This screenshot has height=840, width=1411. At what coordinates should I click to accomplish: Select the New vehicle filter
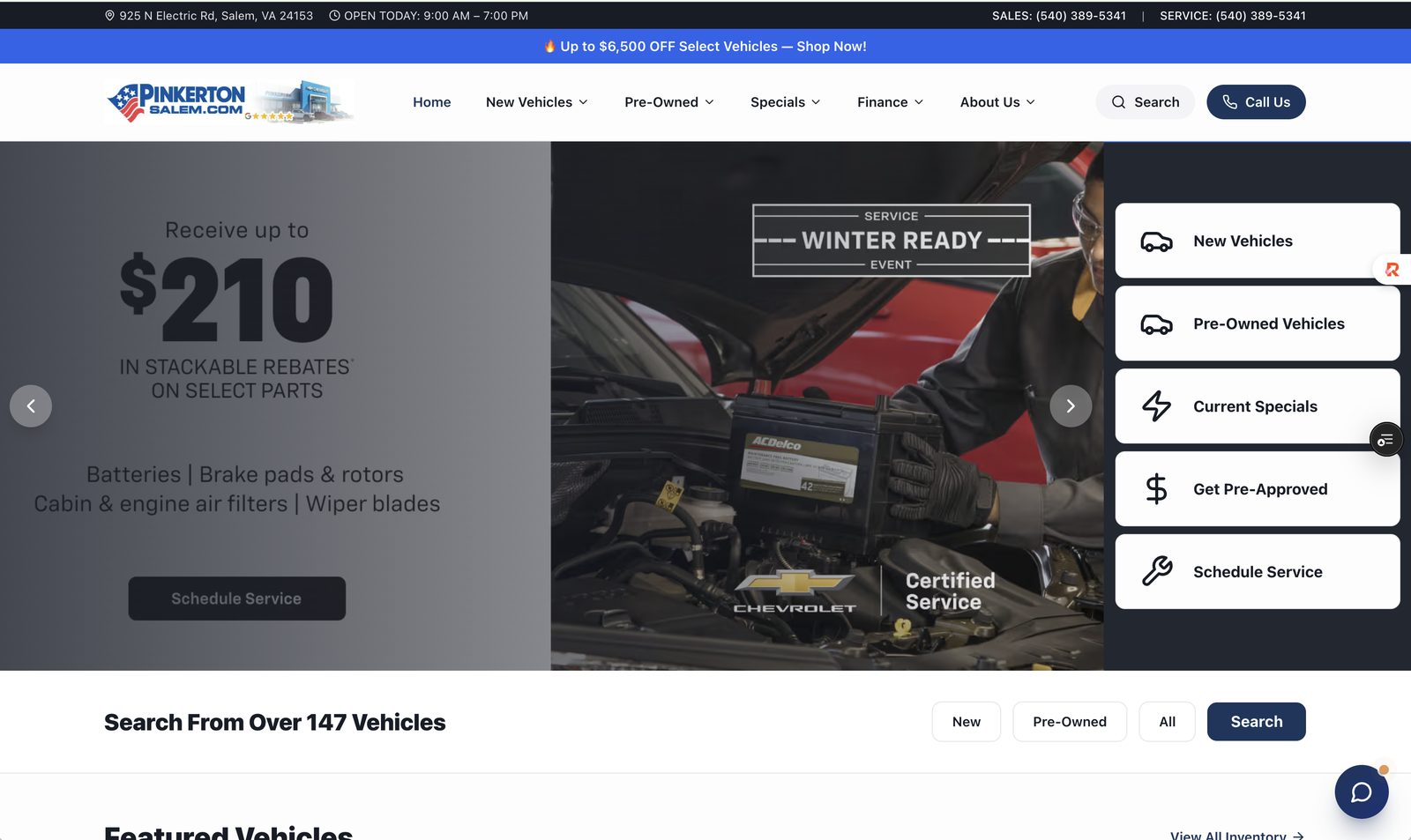967,722
